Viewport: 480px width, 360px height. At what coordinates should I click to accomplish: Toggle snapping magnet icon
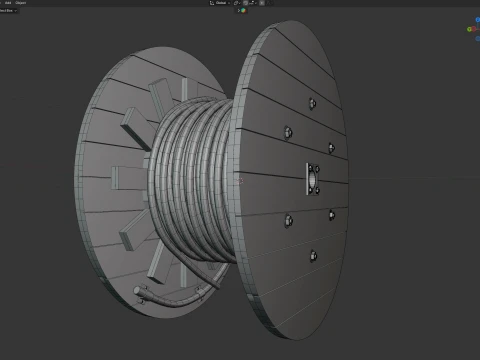(x=245, y=3)
